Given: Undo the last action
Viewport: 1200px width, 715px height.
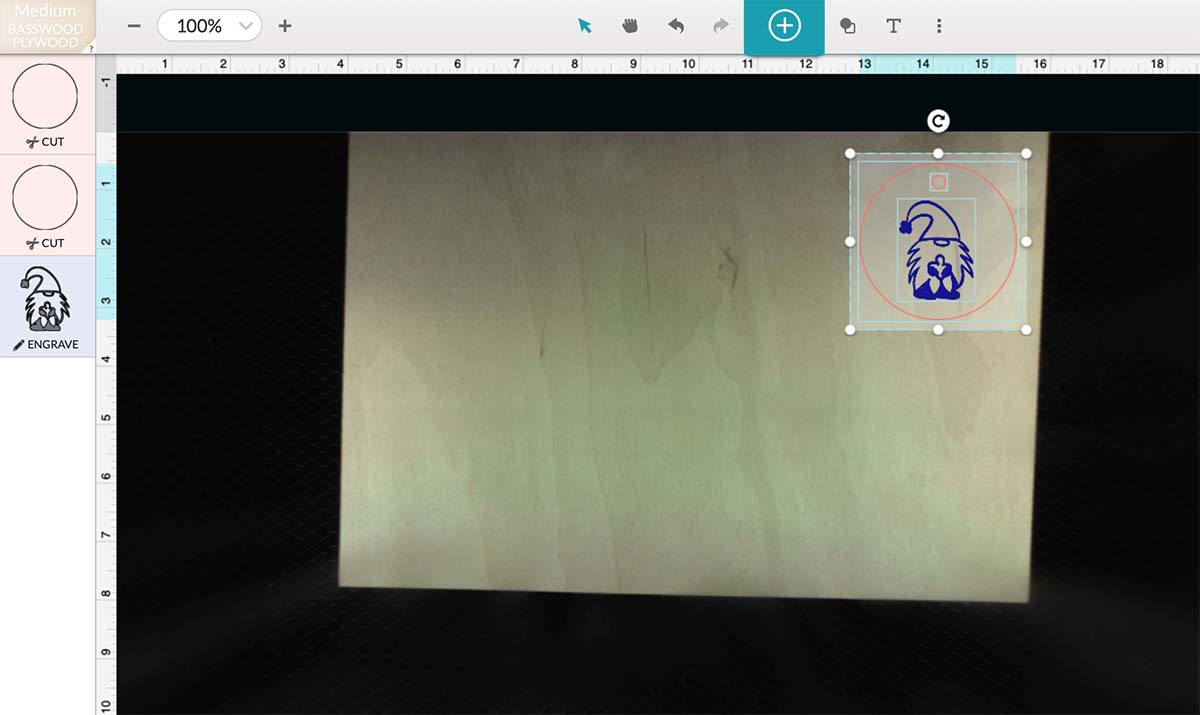Looking at the screenshot, I should click(676, 26).
